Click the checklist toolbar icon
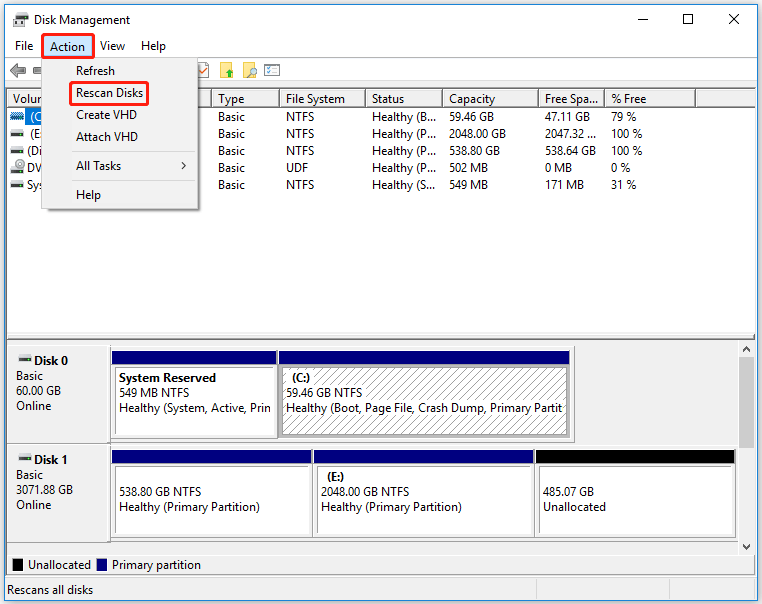The width and height of the screenshot is (762, 604). (x=272, y=71)
